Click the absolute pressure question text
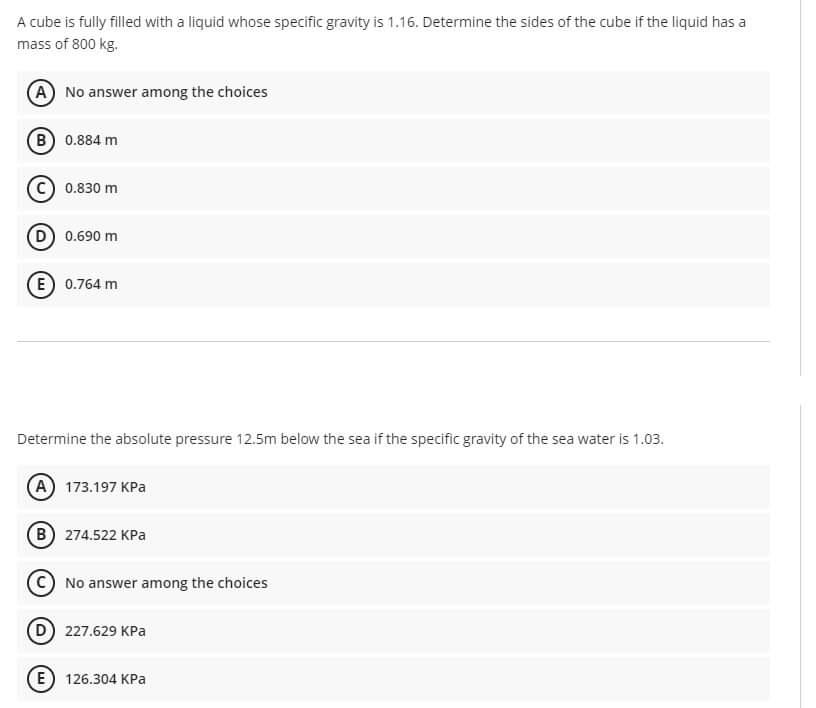This screenshot has width=816, height=708. click(x=340, y=439)
